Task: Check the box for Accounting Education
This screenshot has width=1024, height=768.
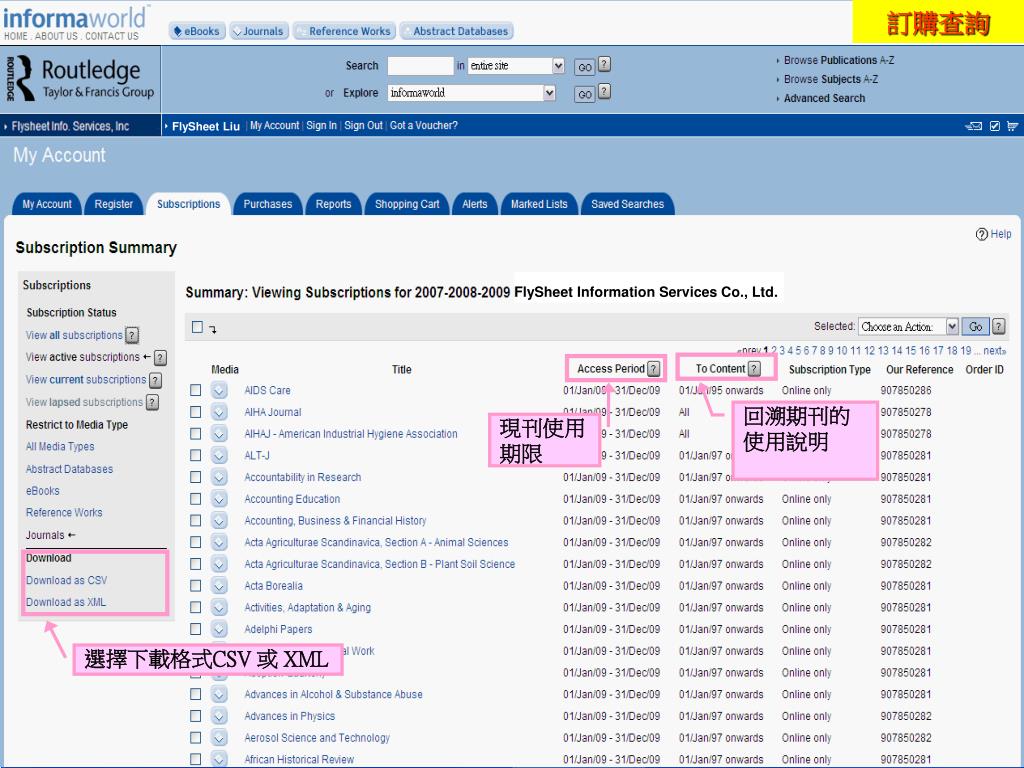Action: pos(195,499)
